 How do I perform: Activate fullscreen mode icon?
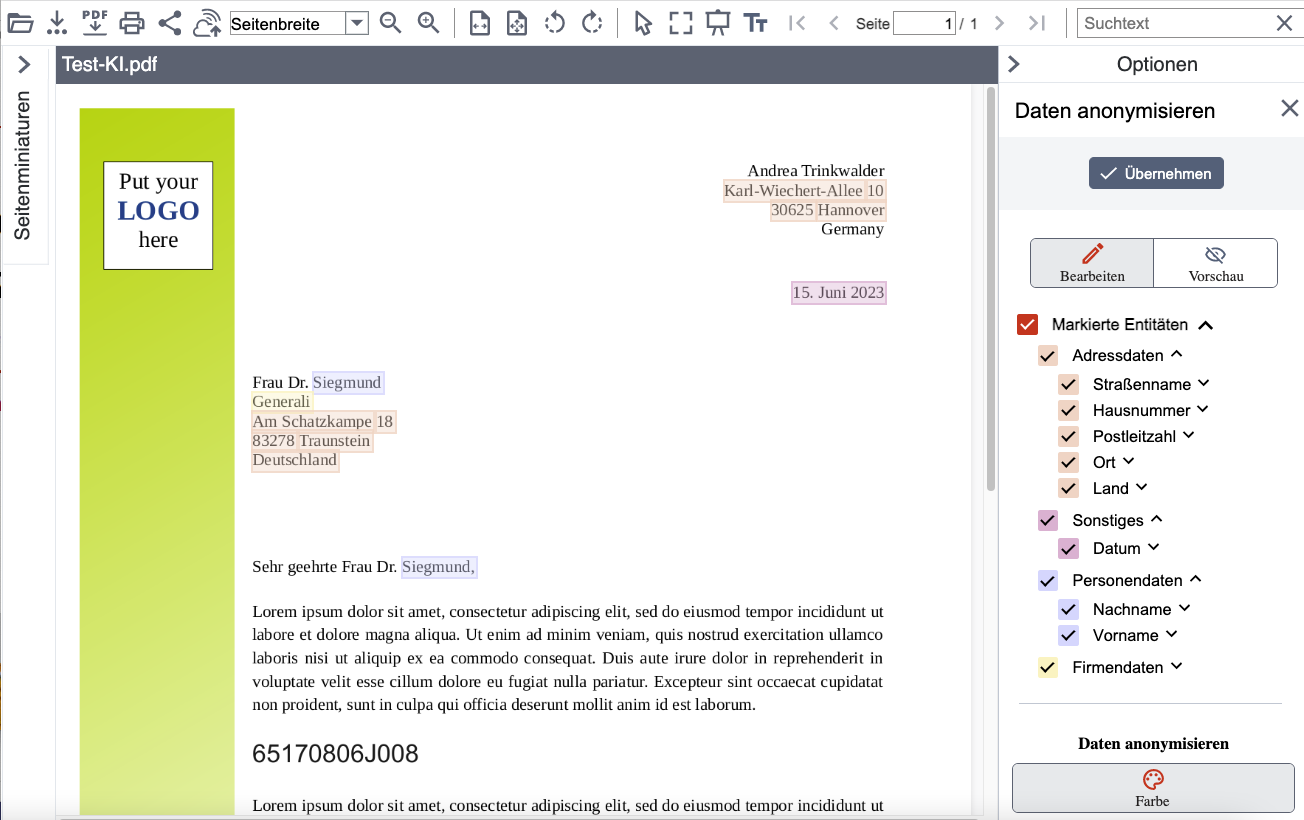pyautogui.click(x=681, y=23)
